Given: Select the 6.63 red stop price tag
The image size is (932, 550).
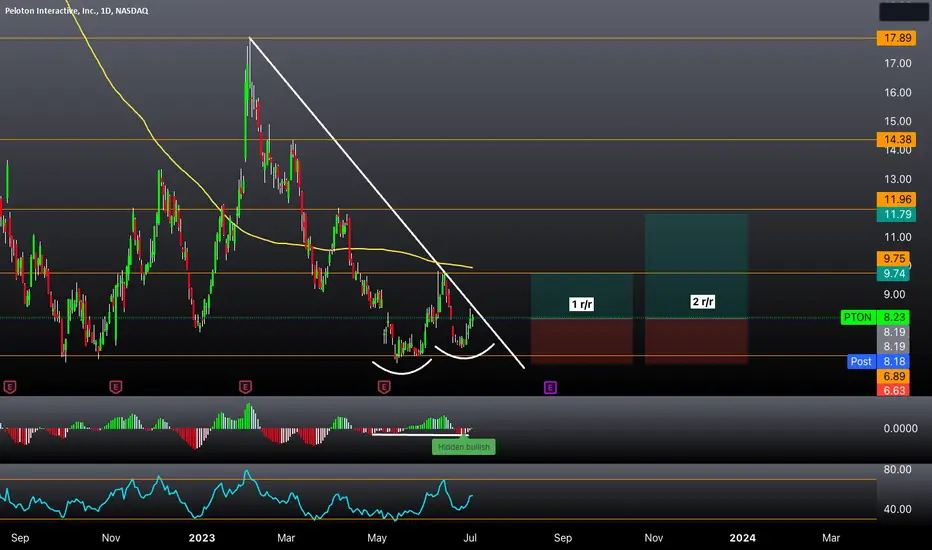Looking at the screenshot, I should (893, 390).
